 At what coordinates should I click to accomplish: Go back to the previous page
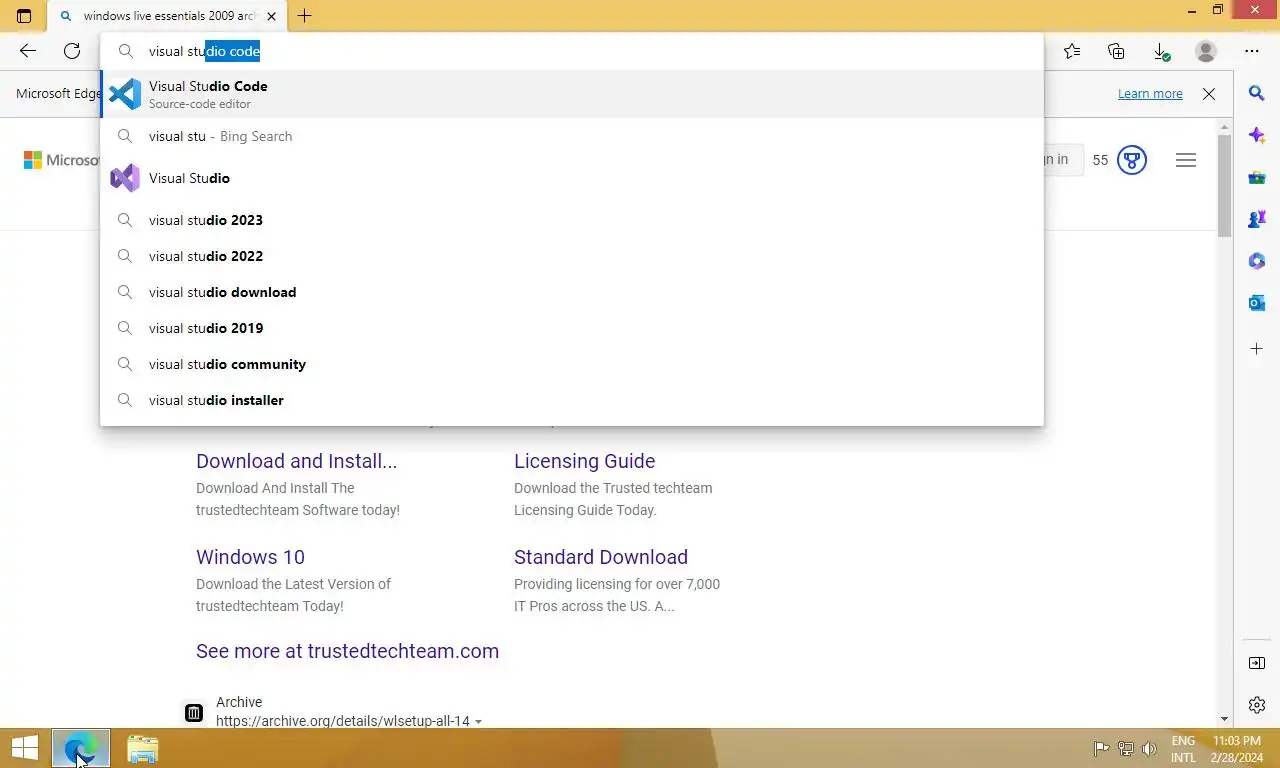pos(28,51)
